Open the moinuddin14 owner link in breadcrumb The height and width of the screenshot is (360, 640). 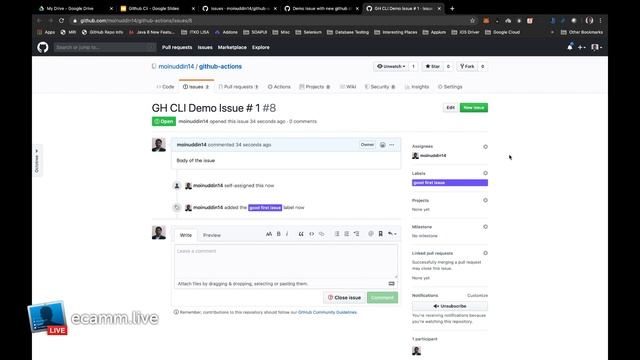[x=176, y=66]
